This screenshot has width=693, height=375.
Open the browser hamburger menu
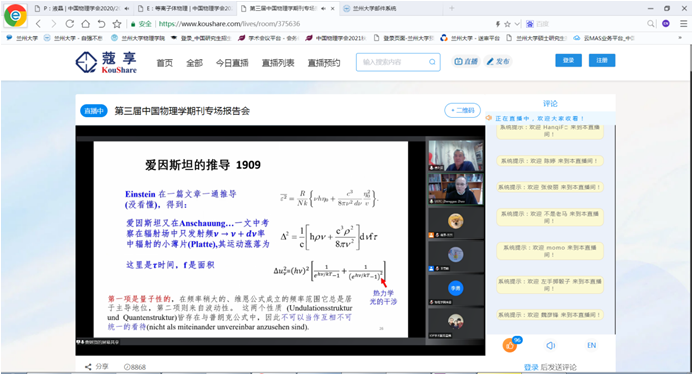pyautogui.click(x=683, y=24)
